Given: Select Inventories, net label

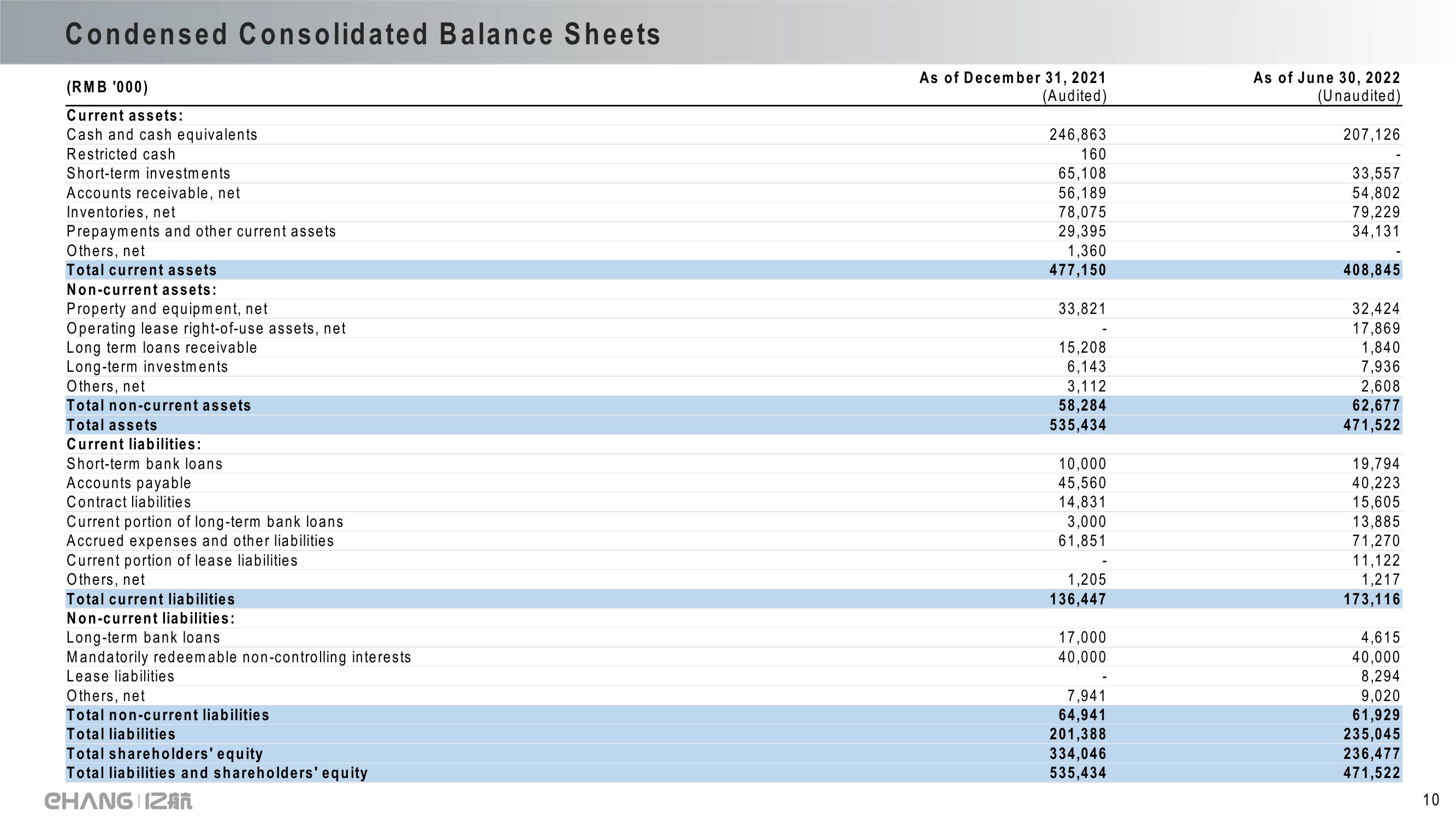Looking at the screenshot, I should 121,212.
